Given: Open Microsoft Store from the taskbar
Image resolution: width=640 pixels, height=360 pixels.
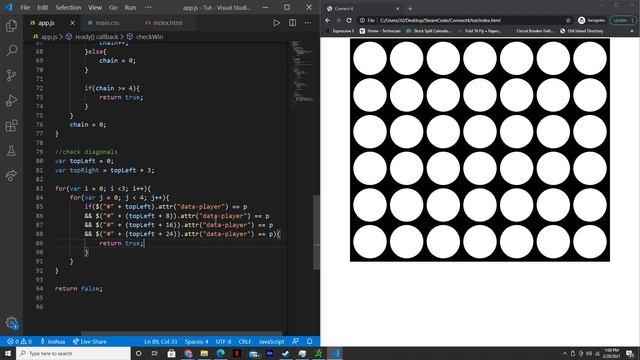Looking at the screenshot, I should coord(171,353).
